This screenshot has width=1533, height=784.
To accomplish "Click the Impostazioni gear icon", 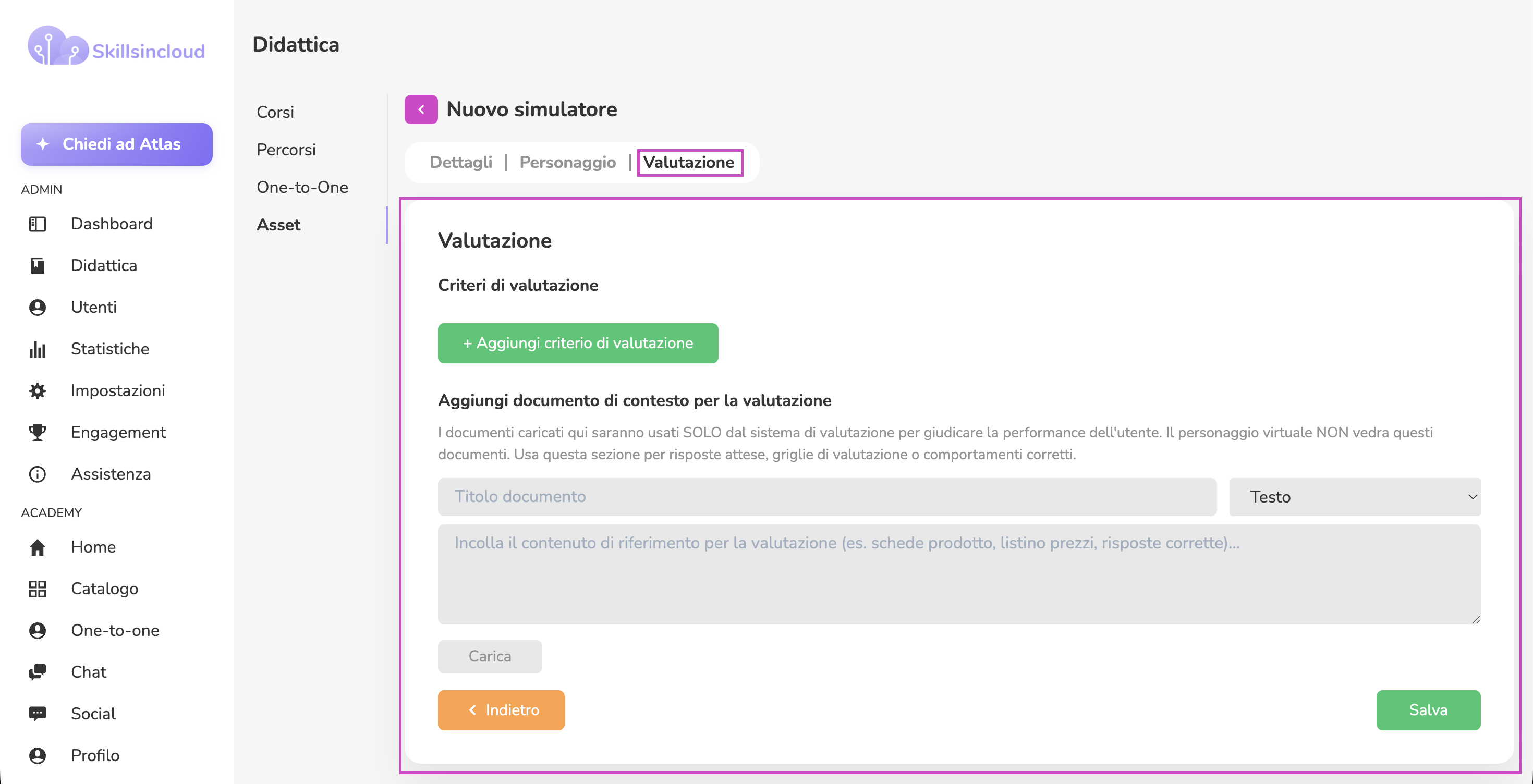I will click(38, 391).
